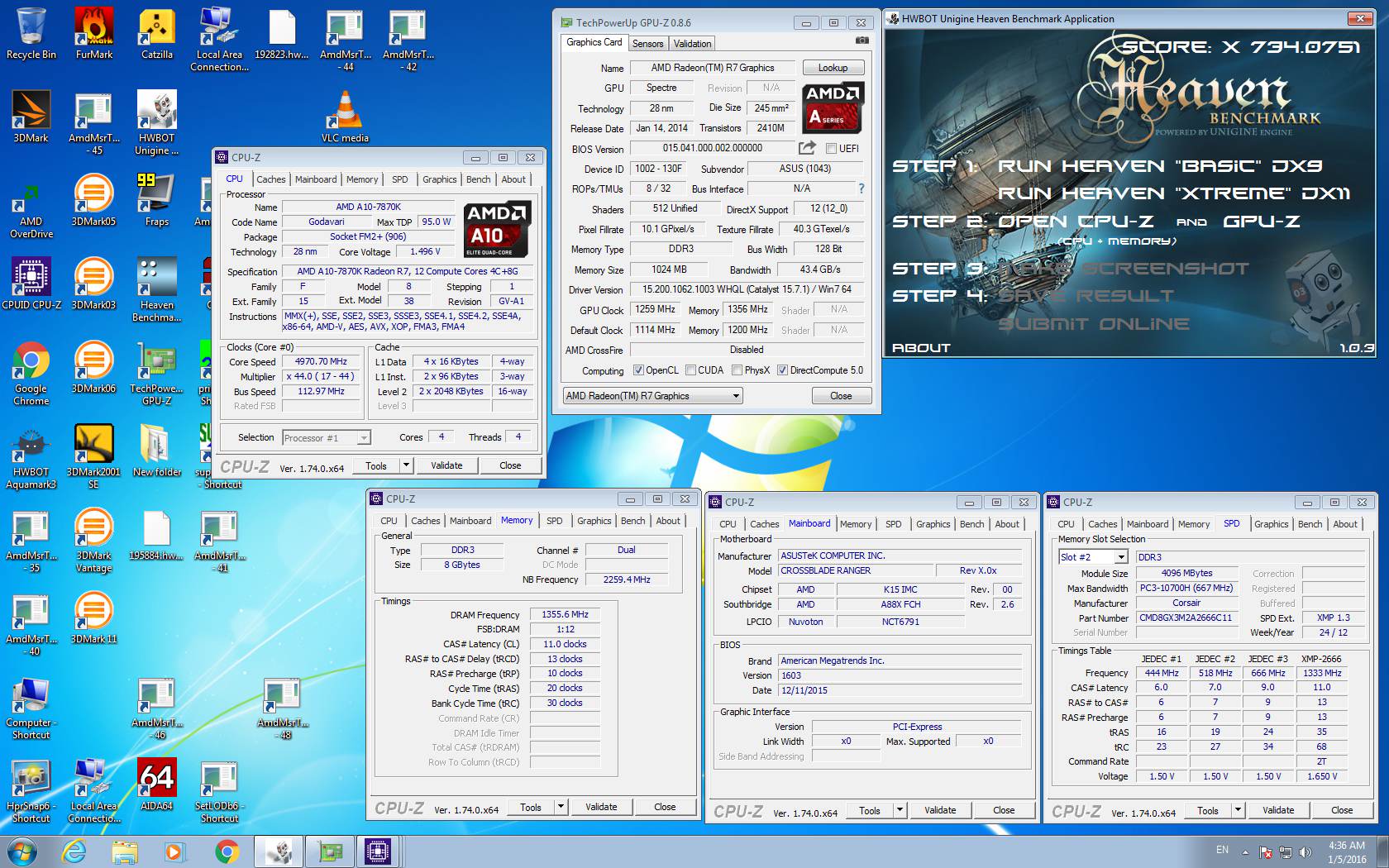This screenshot has height=868, width=1389.
Task: Open the New folder desktop icon
Action: pos(157,451)
